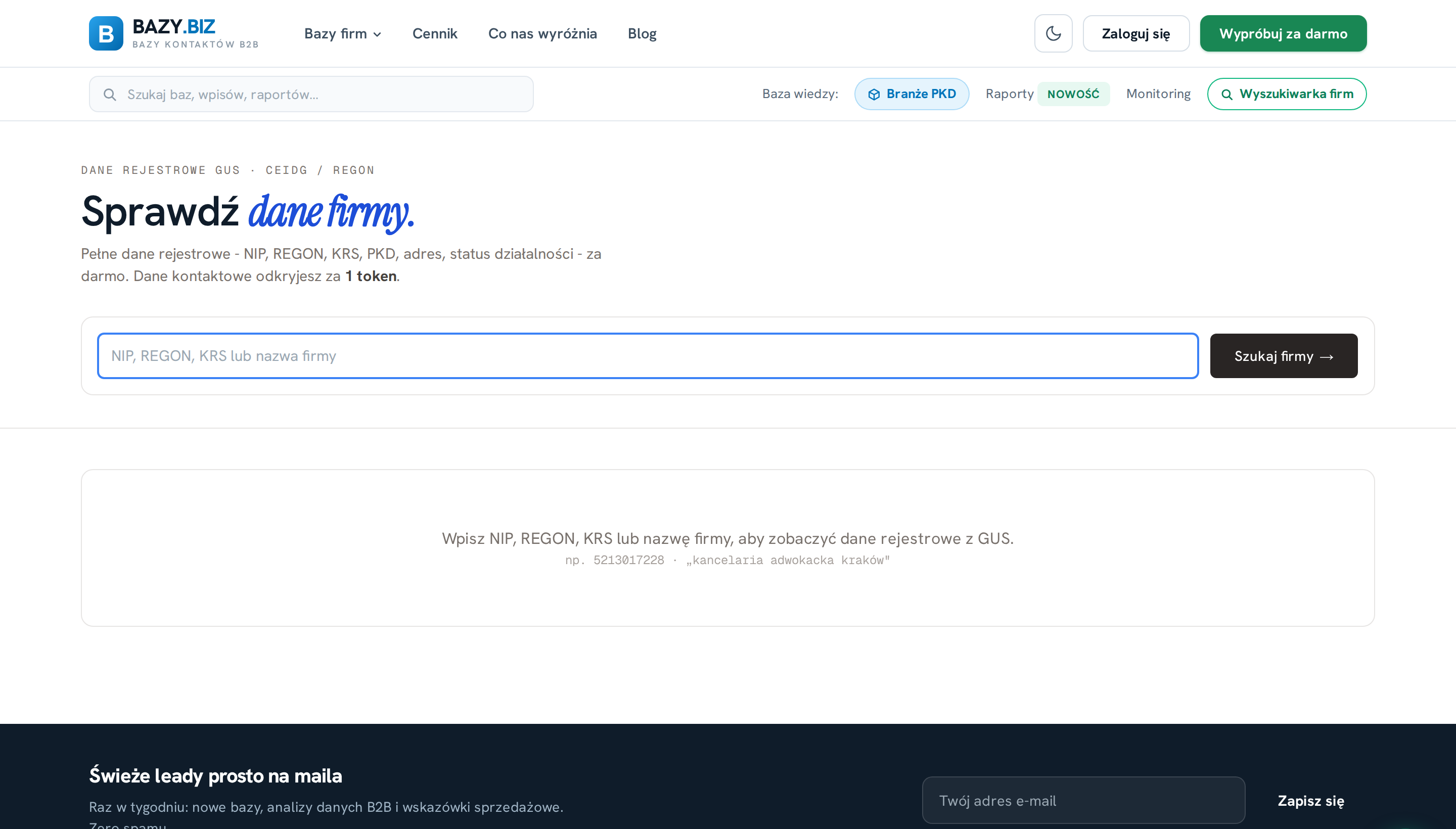1456x829 pixels.
Task: Click the BAZY.BIZ logo text
Action: (x=174, y=26)
